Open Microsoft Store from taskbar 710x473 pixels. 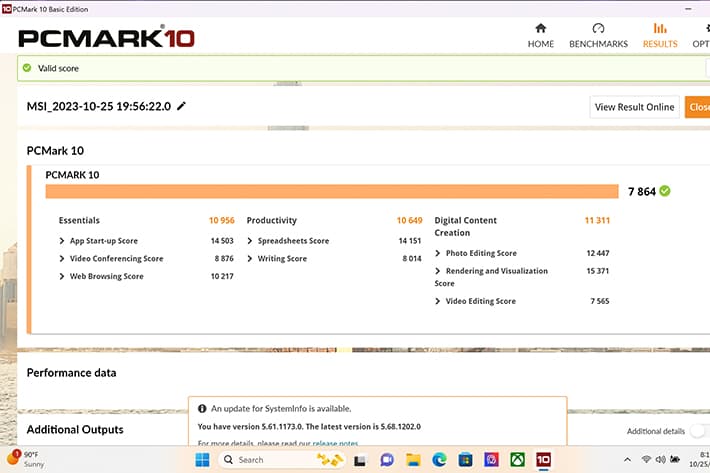click(465, 460)
